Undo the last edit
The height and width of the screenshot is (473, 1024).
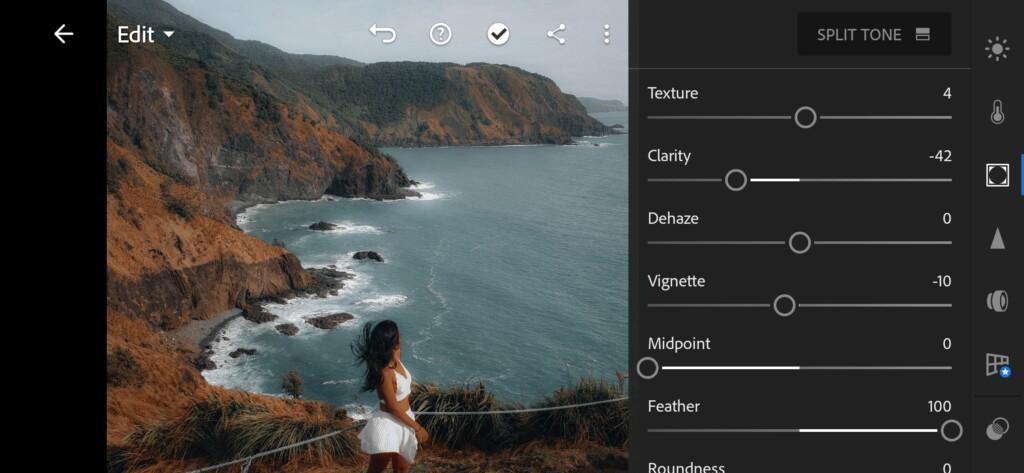(x=383, y=34)
